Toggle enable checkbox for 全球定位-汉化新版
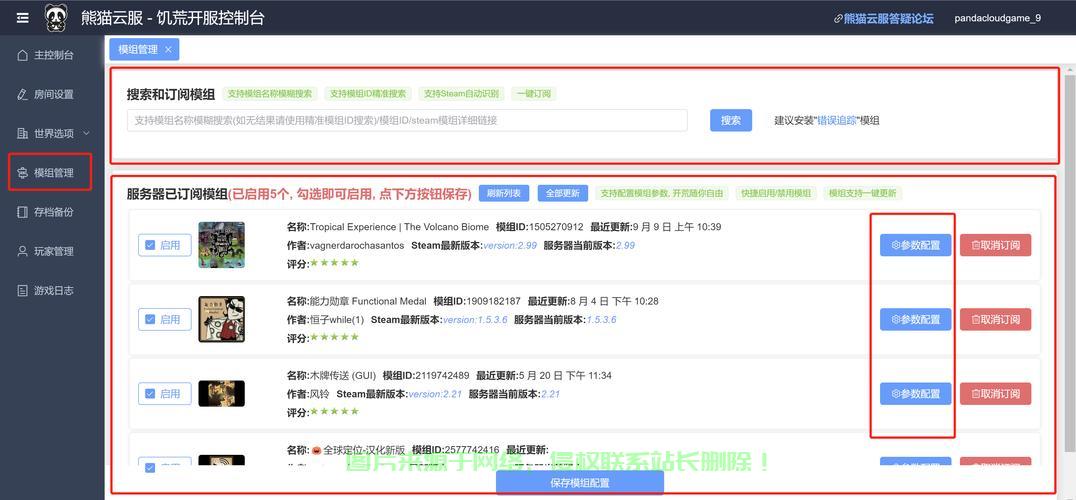The width and height of the screenshot is (1076, 500). click(x=150, y=467)
